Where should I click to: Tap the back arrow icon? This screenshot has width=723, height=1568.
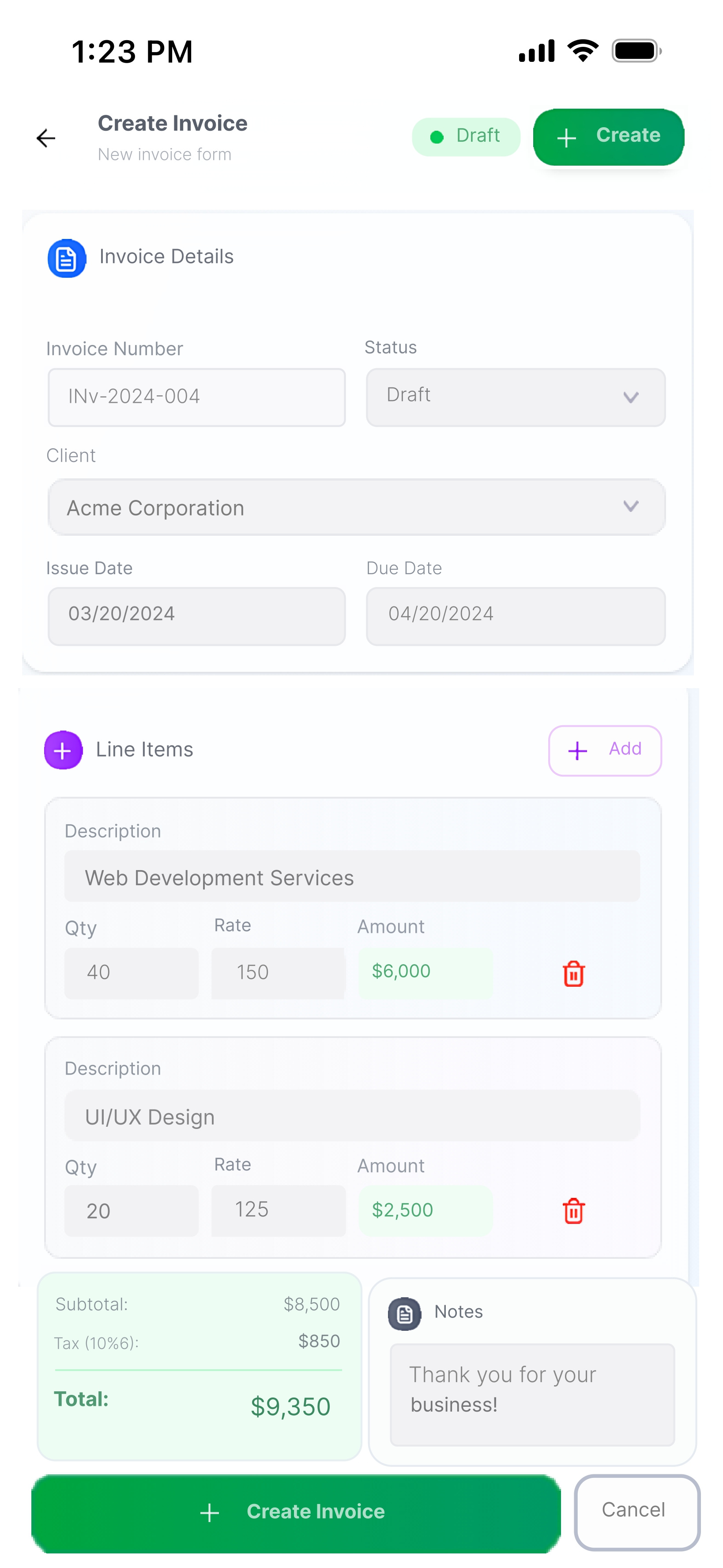[x=46, y=138]
